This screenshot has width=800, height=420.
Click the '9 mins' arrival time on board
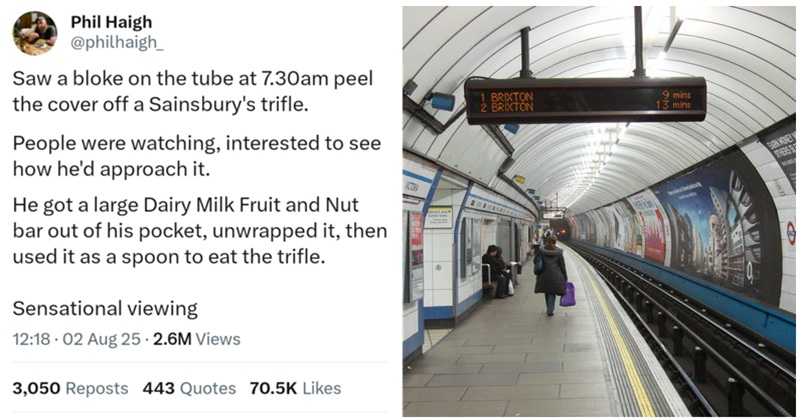coord(675,93)
